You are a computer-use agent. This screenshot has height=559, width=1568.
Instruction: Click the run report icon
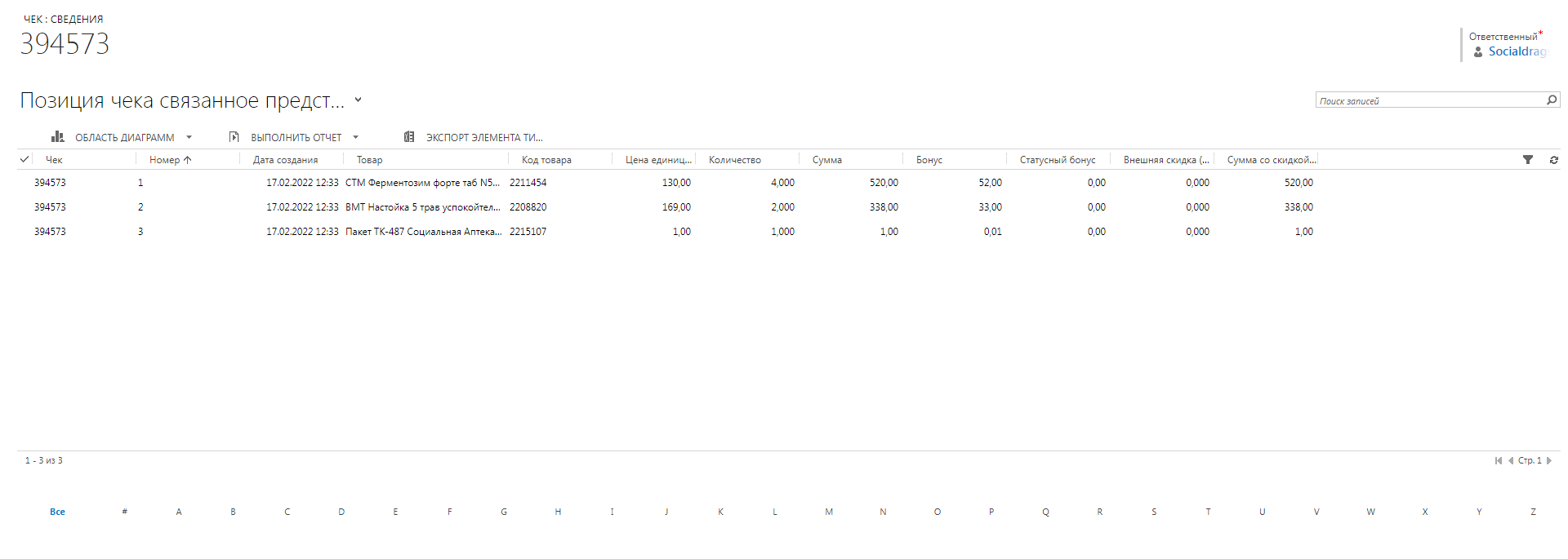234,137
